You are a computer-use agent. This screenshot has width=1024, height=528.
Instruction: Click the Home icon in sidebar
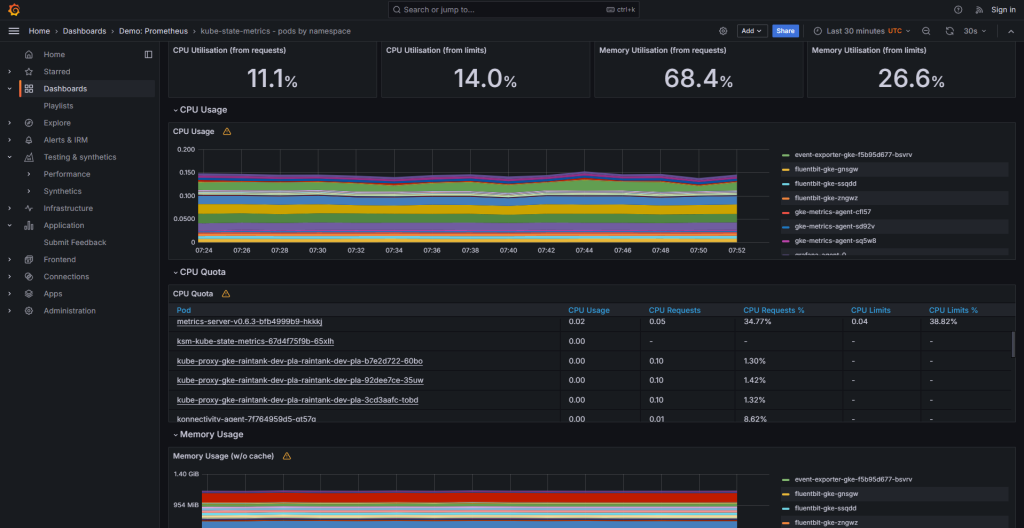click(x=29, y=54)
